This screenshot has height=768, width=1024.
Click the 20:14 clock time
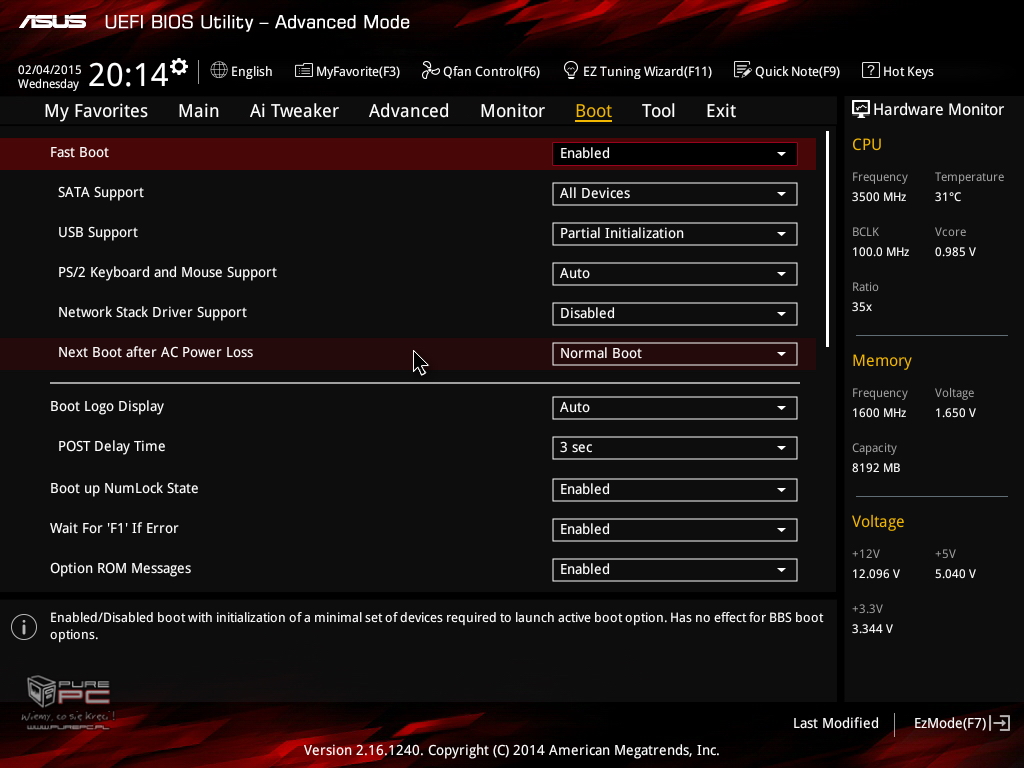(128, 74)
